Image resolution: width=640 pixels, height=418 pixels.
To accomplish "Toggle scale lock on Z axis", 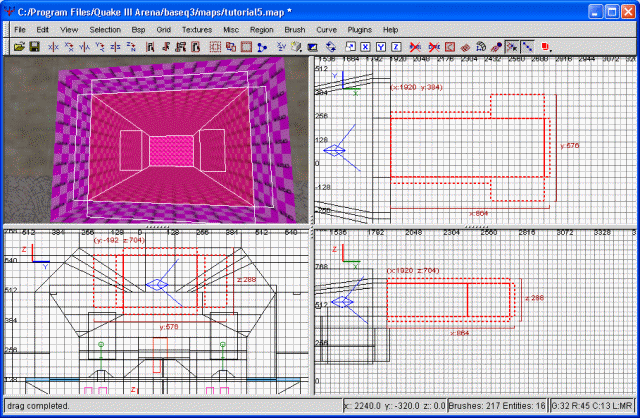I will [x=396, y=47].
